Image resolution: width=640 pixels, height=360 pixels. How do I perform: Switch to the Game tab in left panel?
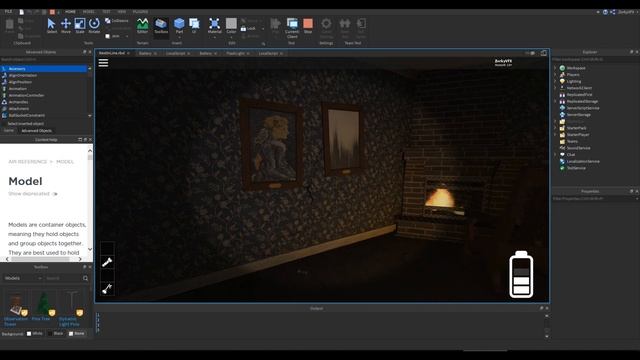pyautogui.click(x=9, y=131)
